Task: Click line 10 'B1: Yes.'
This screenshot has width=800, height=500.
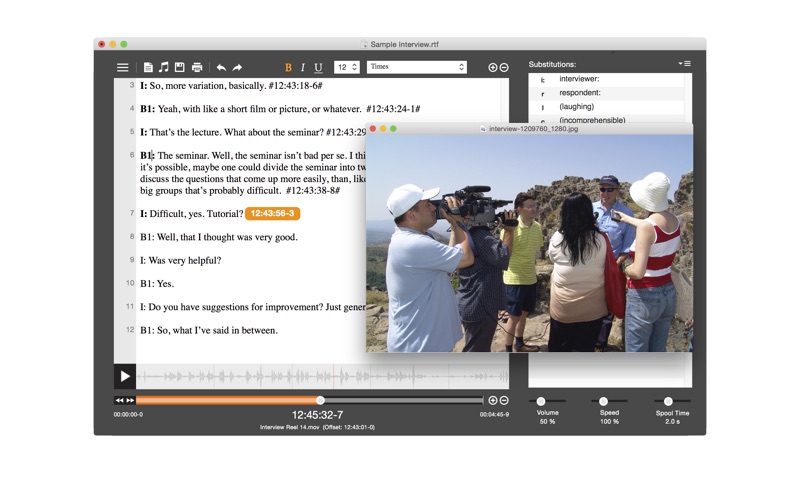Action: pyautogui.click(x=157, y=284)
